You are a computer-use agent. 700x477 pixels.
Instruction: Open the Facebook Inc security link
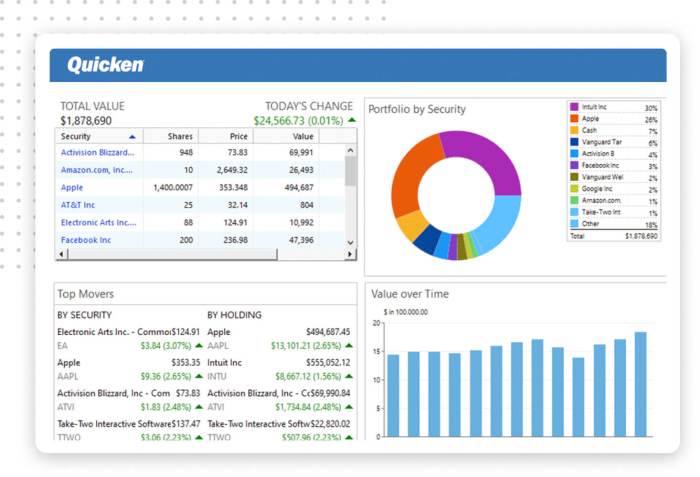86,240
